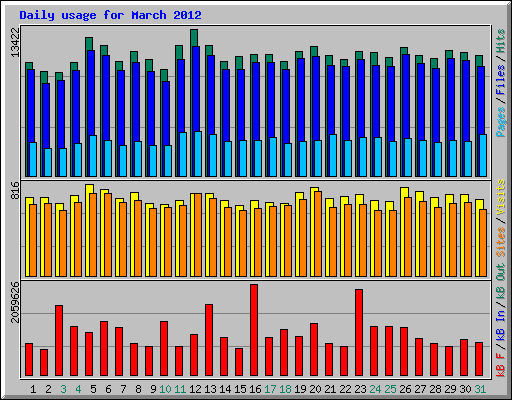
Task: Click the green day label 17
Action: tap(270, 389)
